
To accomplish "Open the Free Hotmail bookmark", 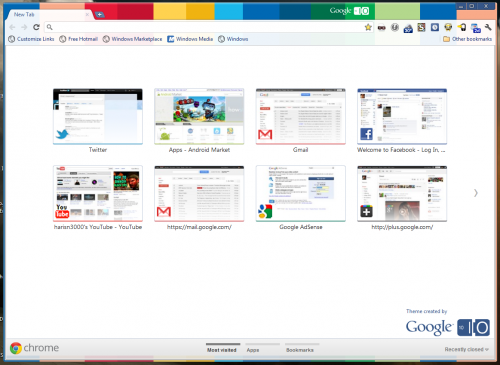I will 79,39.
